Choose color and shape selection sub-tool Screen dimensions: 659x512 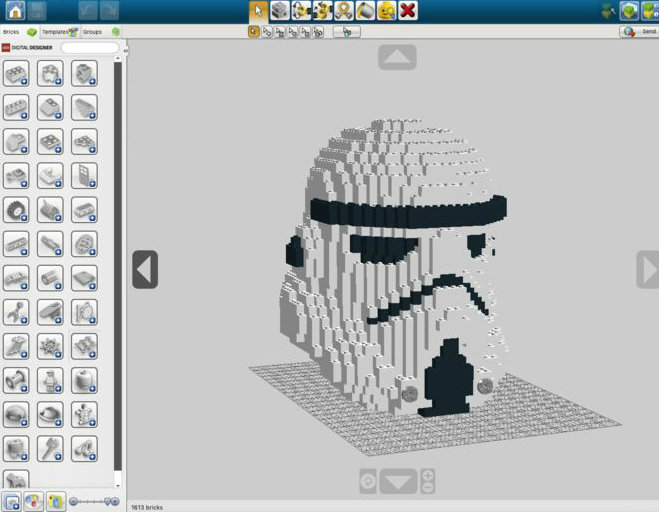coord(318,32)
